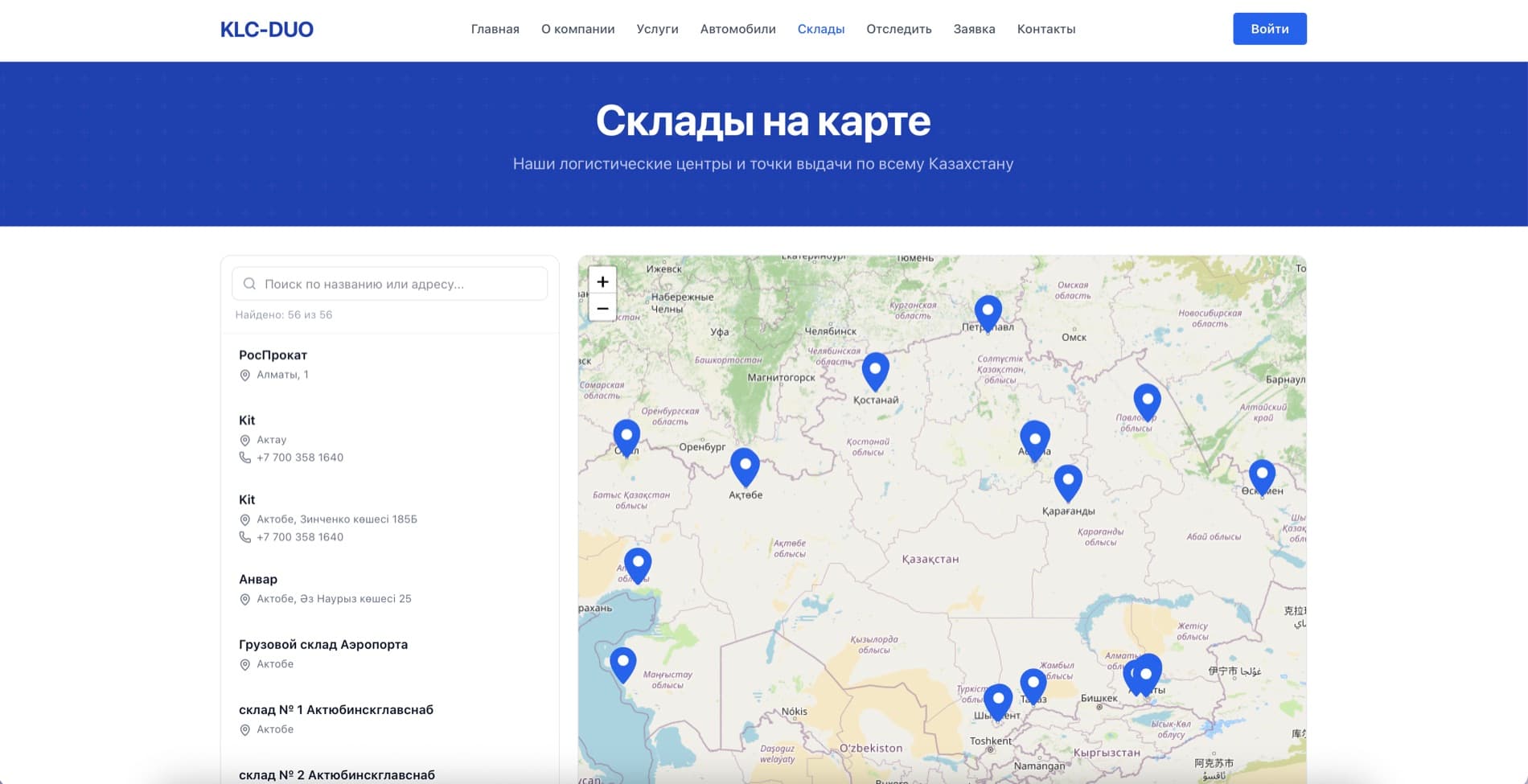
Task: Go to Контакты
Action: [x=1046, y=29]
